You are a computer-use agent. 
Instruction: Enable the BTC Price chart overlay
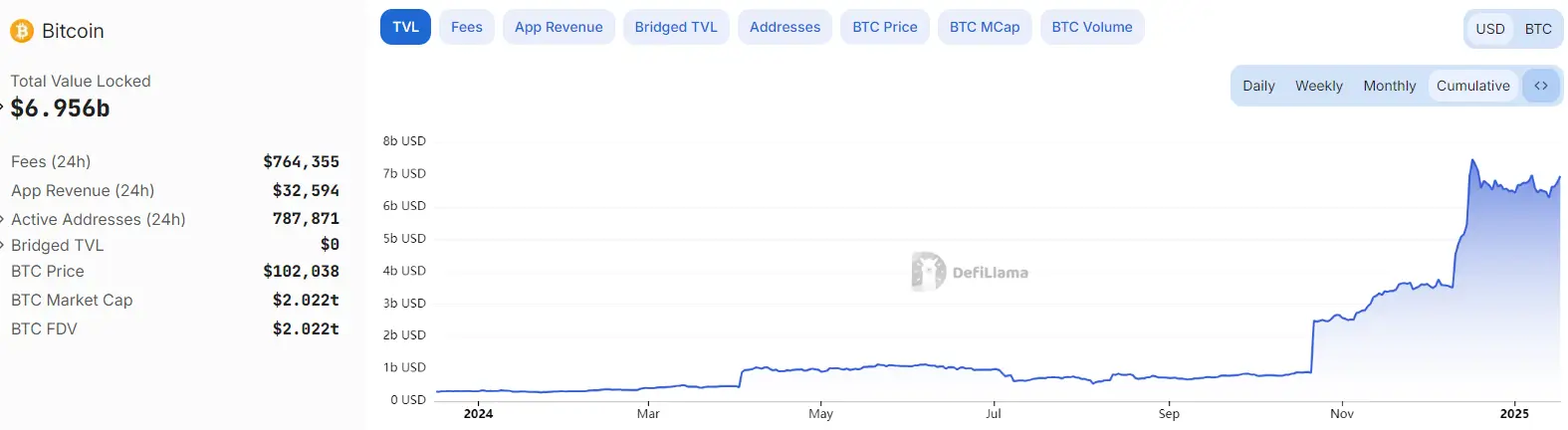(x=885, y=27)
